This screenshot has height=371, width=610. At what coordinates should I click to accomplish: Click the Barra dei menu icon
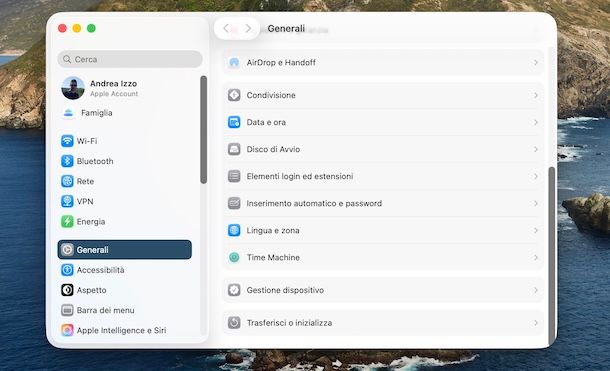[67, 310]
